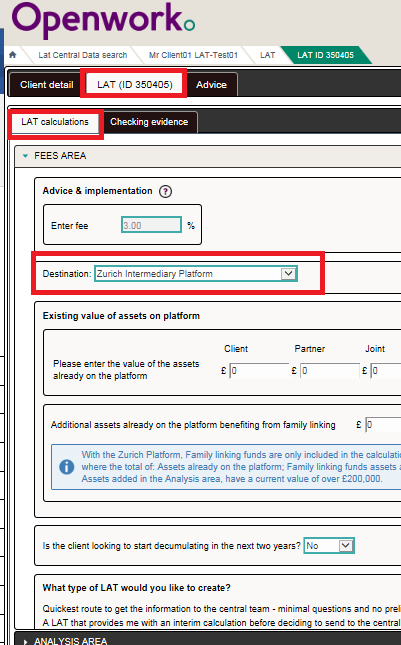Open the Advice tab

pyautogui.click(x=211, y=85)
